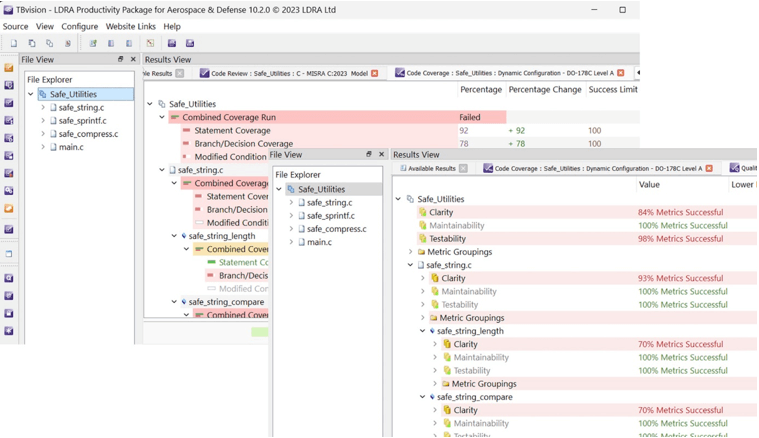The height and width of the screenshot is (438, 759).
Task: Click the bottom-most purple icon in left sidebar
Action: [9, 331]
